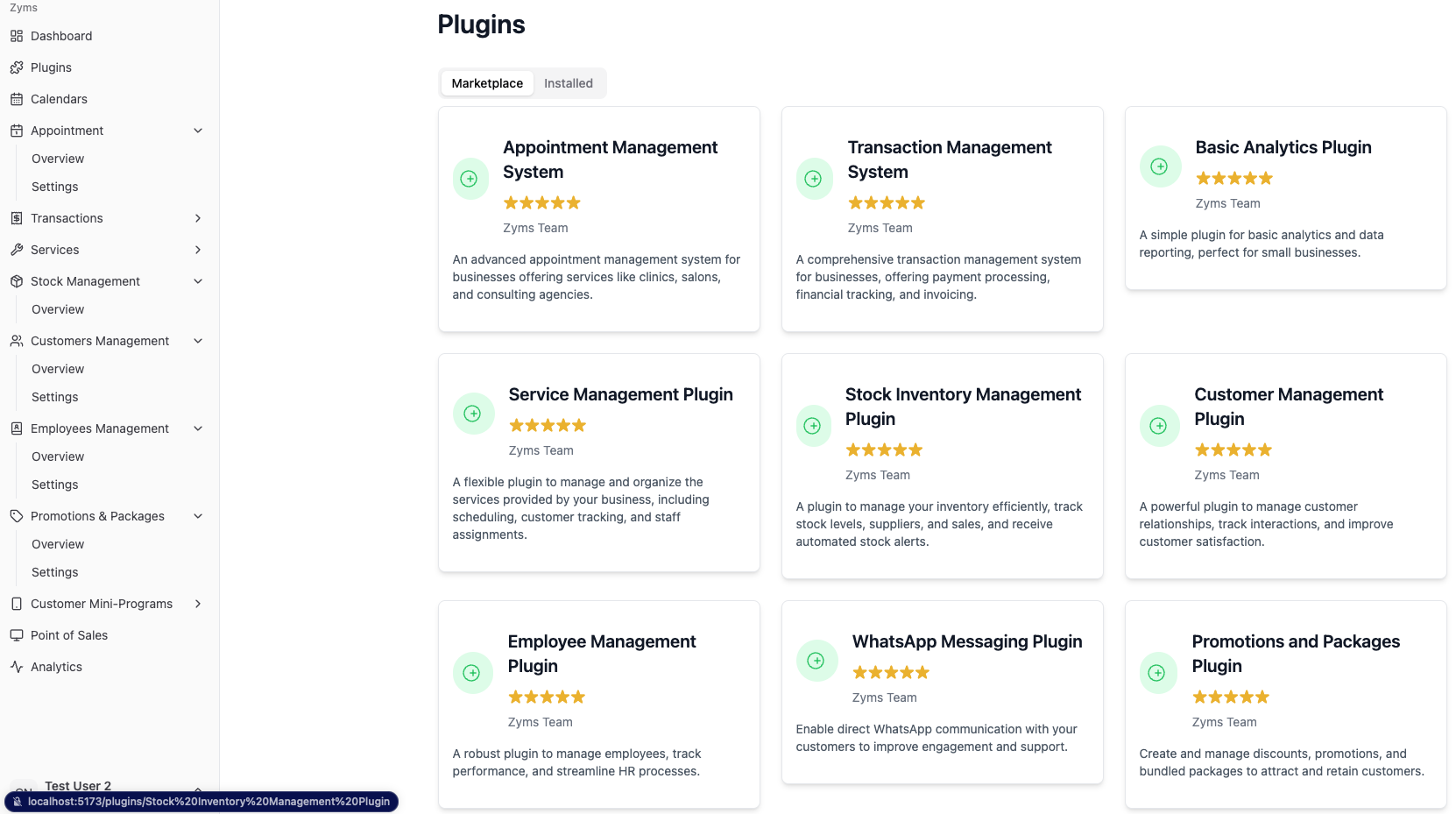Click the Transactions receipt icon in sidebar
Screen dimensions: 1456x814
[x=17, y=218]
